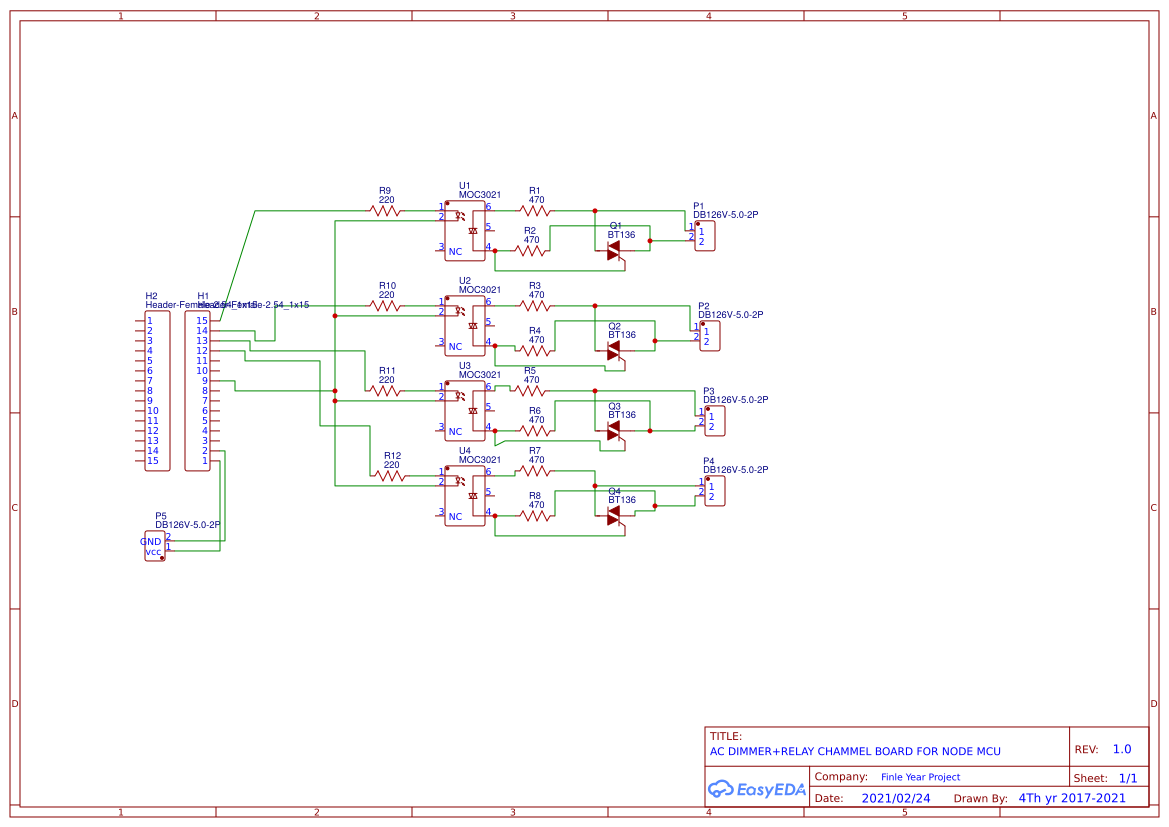Click the EasyEDA cloud logo
This screenshot has height=827, width=1169.
tap(720, 789)
